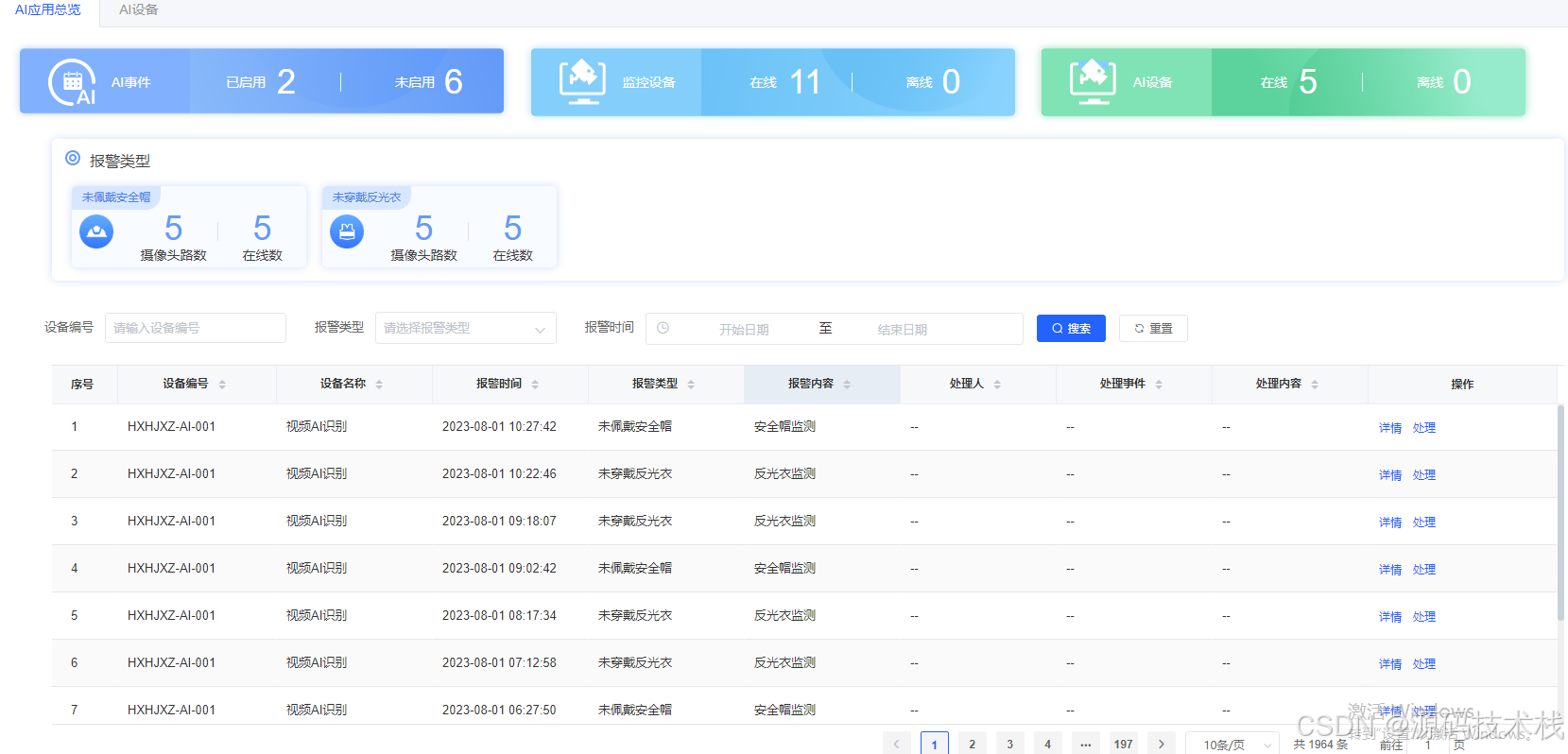Click the 序号 column header
Screen dimensions: 1568x754
[82, 385]
